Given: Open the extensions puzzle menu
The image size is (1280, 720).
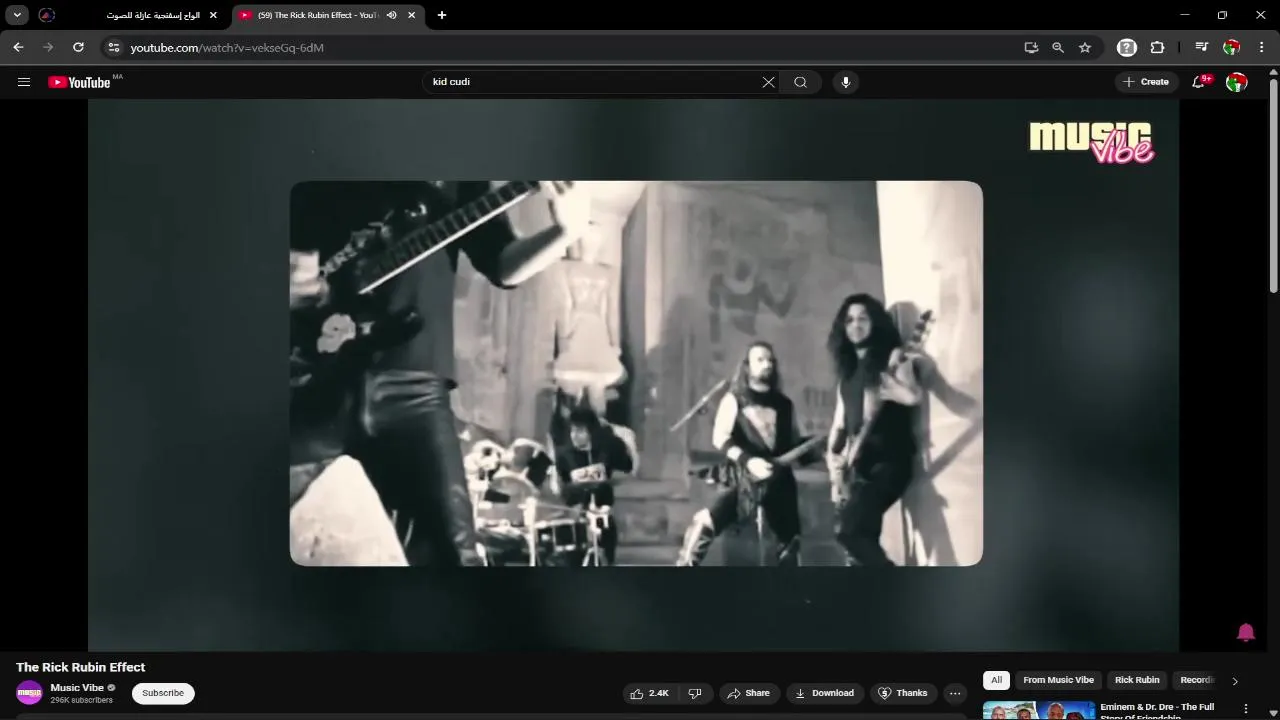Looking at the screenshot, I should point(1158,47).
